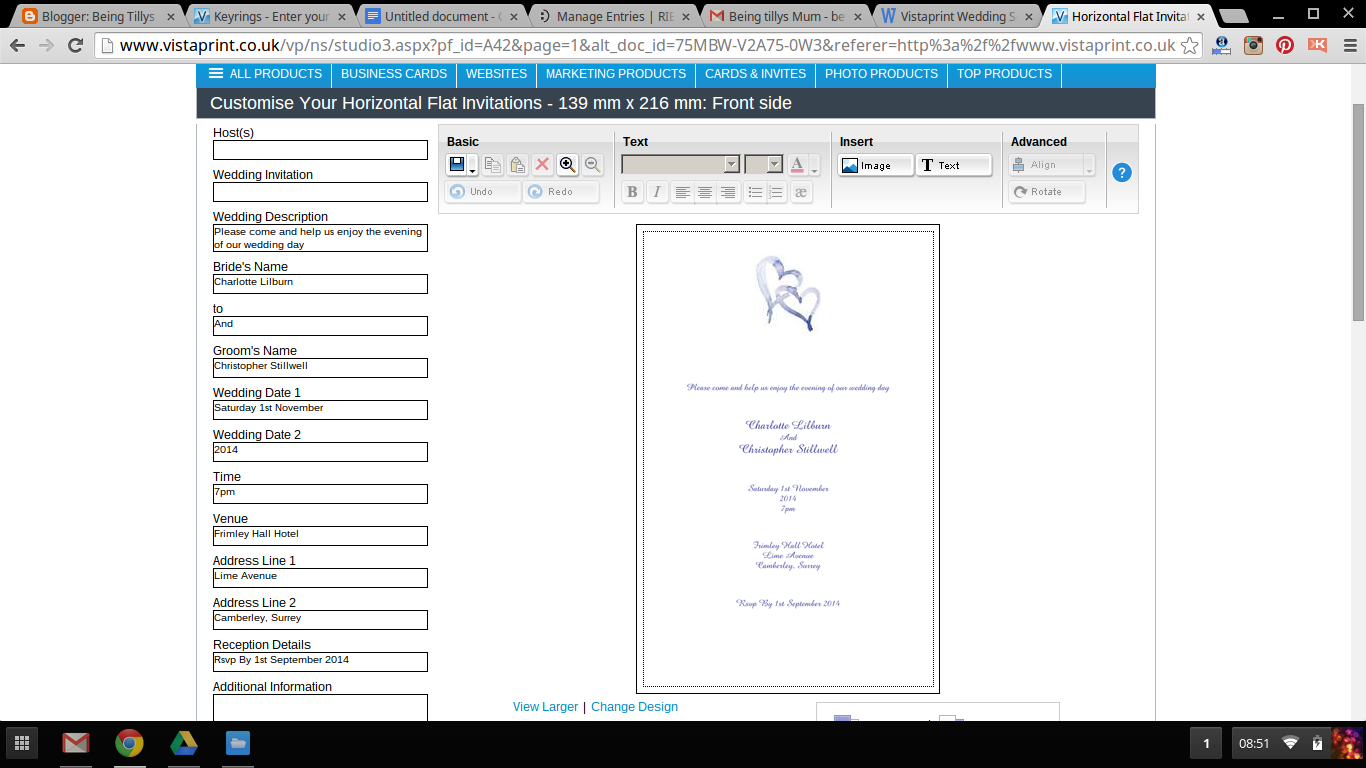Toggle Bold text formatting

tap(632, 192)
